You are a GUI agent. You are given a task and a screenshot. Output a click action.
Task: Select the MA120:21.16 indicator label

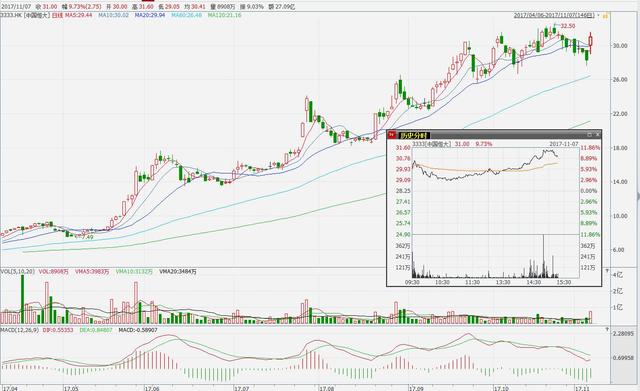pos(224,15)
